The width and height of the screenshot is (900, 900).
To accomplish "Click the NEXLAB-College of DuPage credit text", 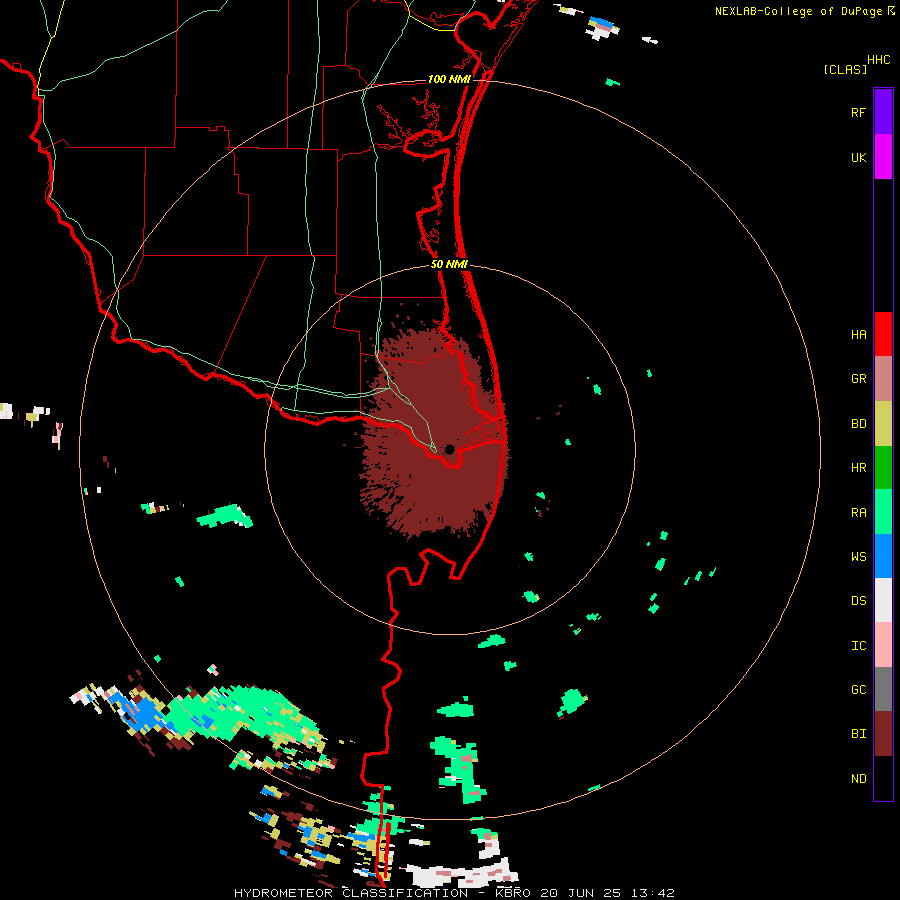I will (798, 11).
